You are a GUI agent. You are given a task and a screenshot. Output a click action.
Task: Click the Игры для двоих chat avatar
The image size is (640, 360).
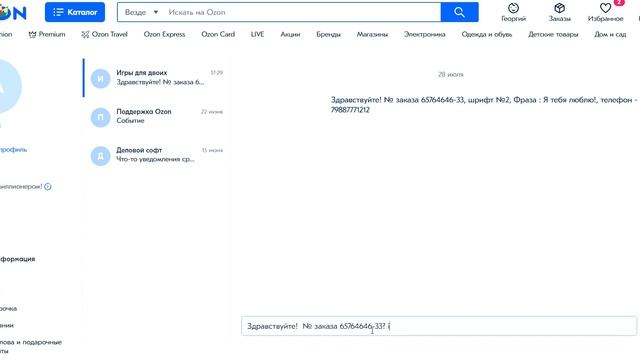[100, 78]
